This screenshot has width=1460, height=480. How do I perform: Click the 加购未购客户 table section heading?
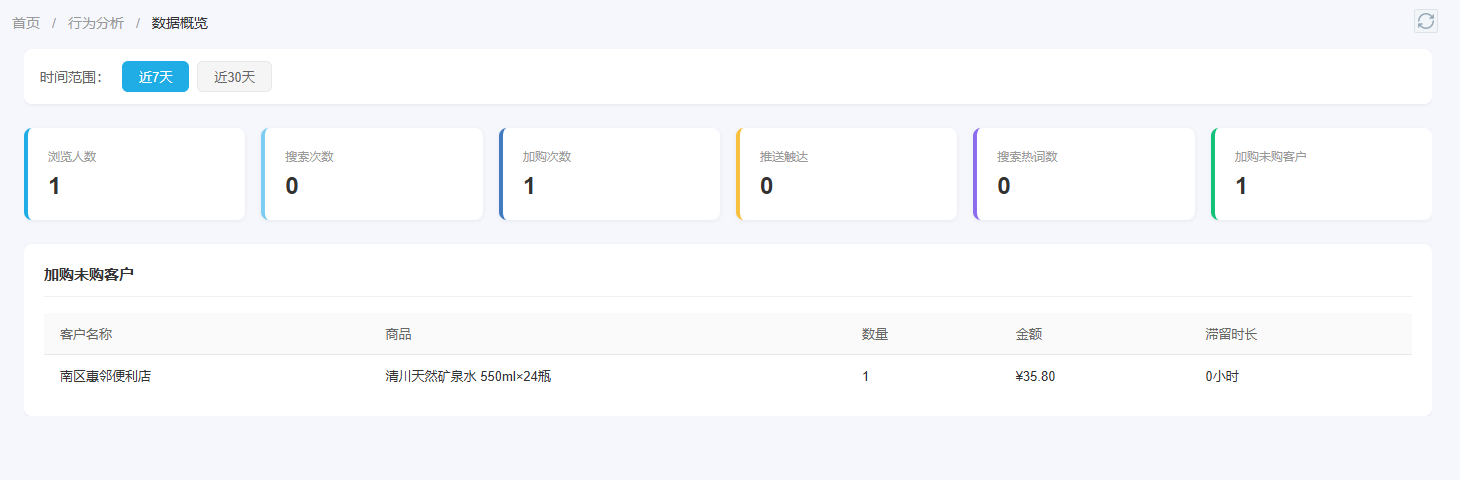pyautogui.click(x=89, y=274)
